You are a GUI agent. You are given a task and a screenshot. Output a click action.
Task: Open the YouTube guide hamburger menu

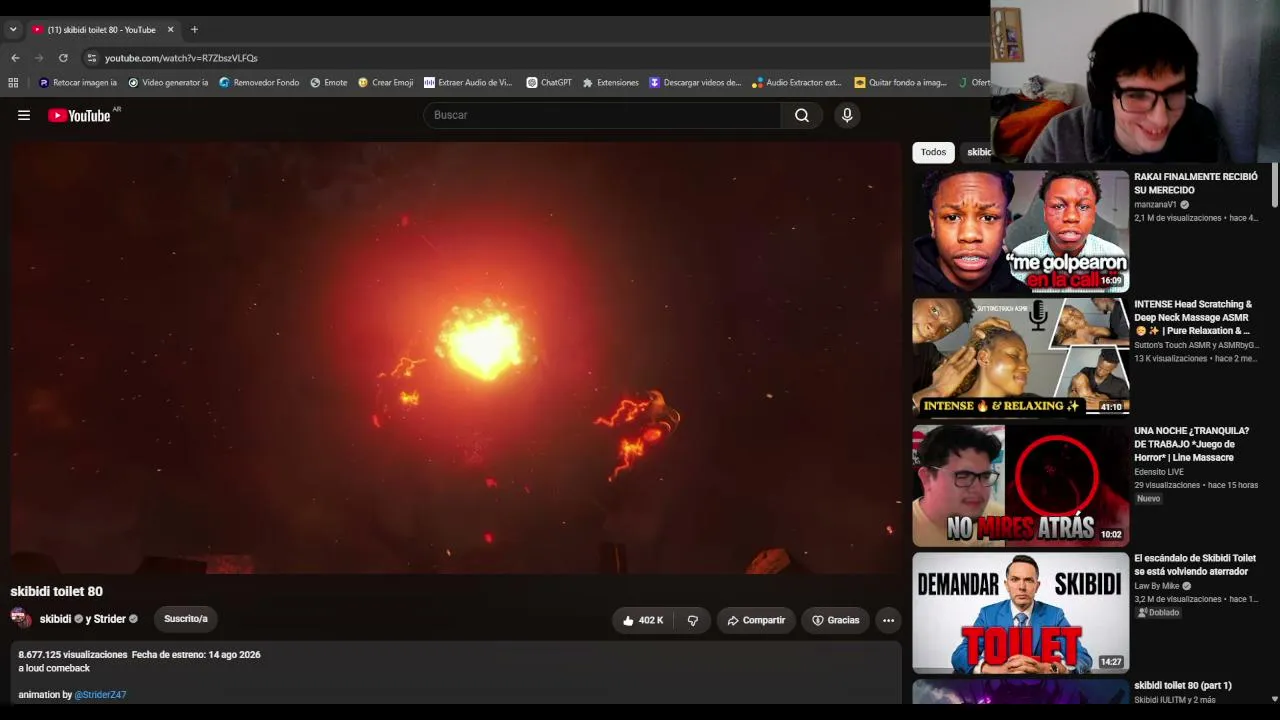pyautogui.click(x=24, y=115)
